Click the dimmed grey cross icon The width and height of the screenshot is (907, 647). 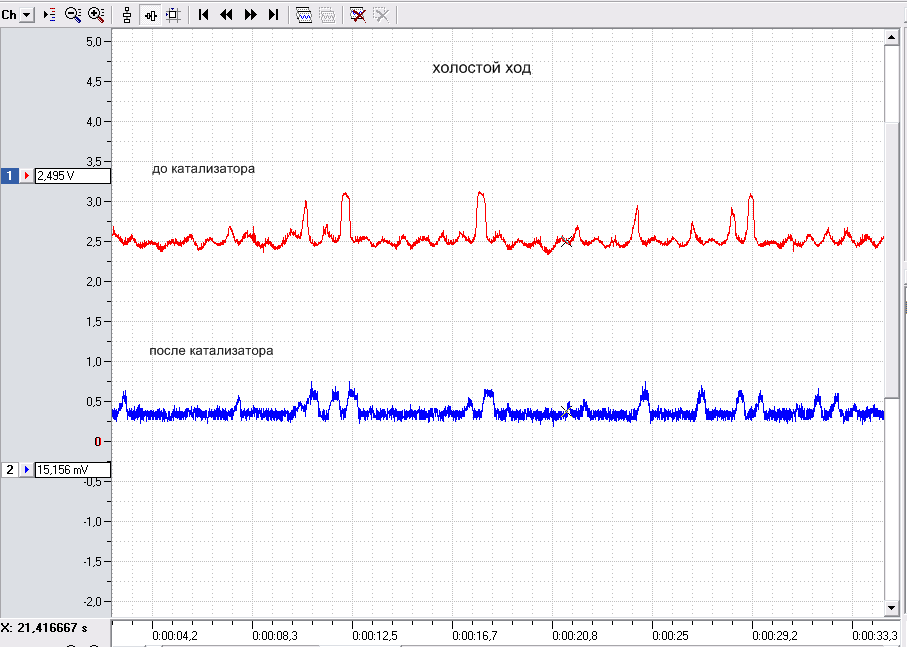(x=381, y=14)
